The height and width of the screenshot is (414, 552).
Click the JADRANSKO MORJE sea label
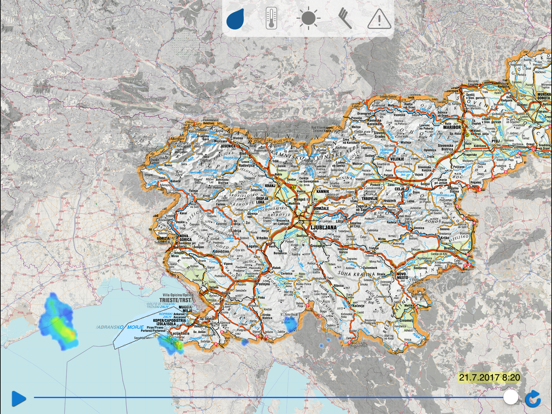[x=120, y=327]
